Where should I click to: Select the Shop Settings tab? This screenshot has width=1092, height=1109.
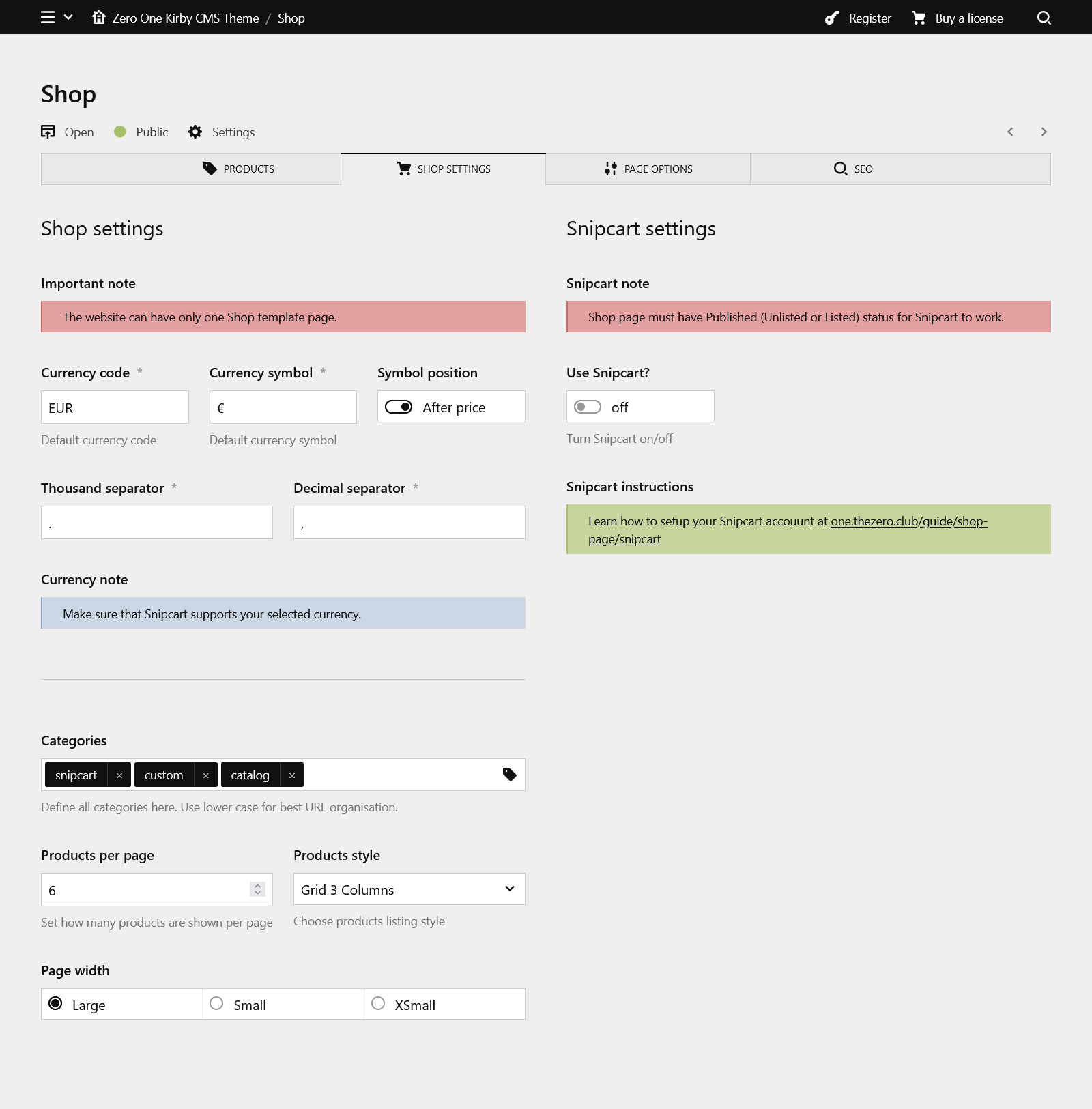pyautogui.click(x=444, y=169)
